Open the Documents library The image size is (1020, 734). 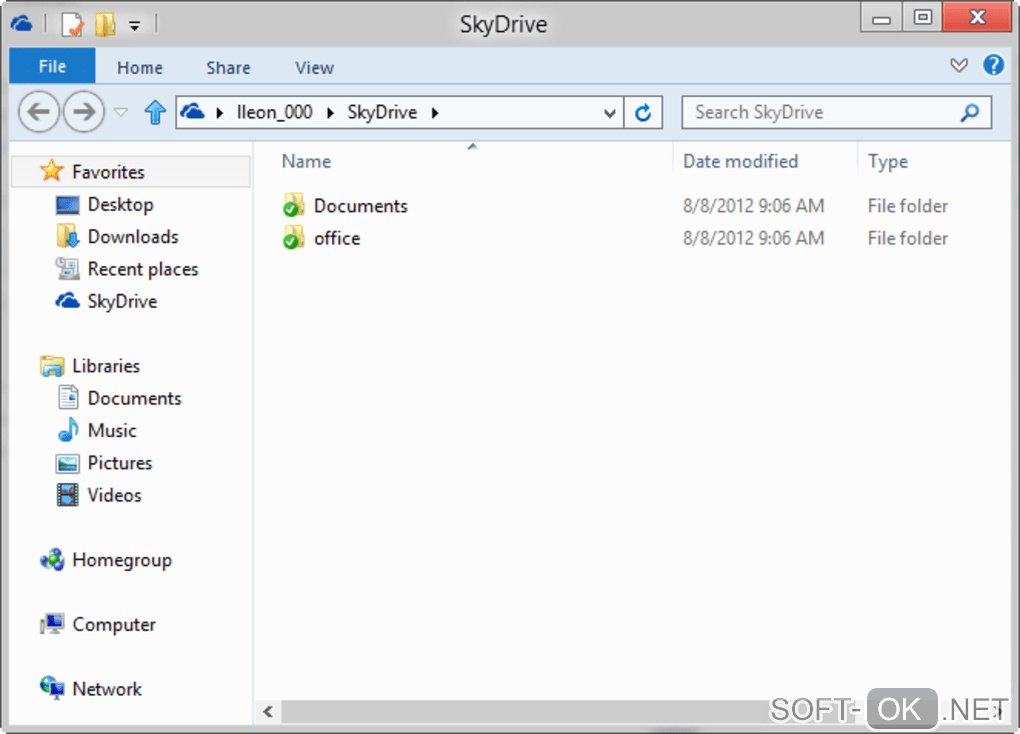(x=134, y=398)
